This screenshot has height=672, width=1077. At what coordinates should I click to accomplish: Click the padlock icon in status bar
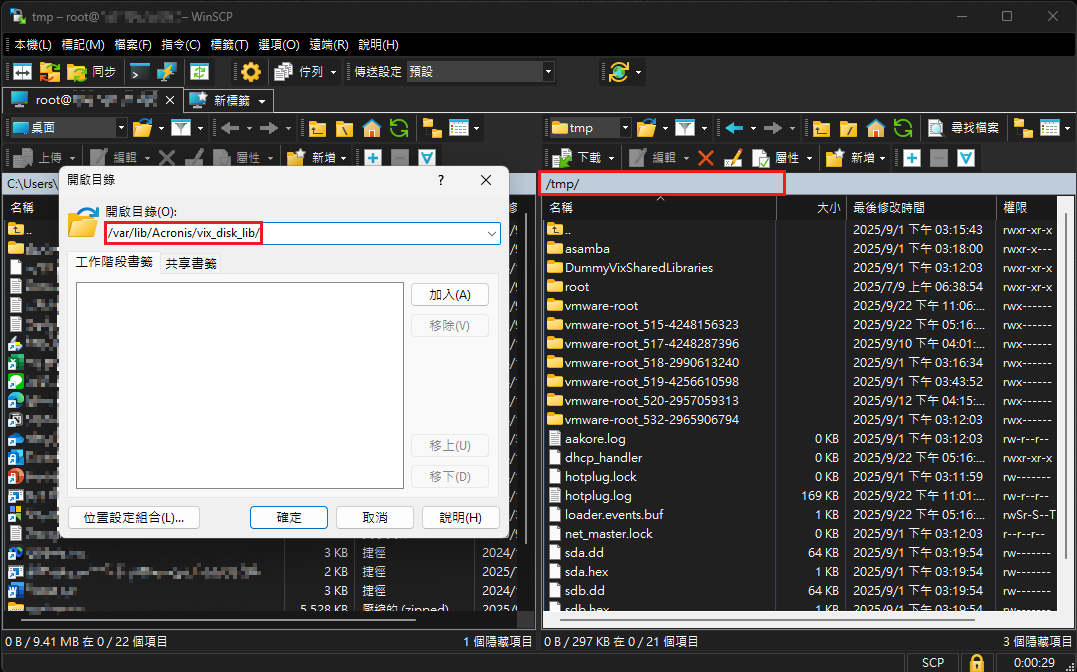[976, 663]
